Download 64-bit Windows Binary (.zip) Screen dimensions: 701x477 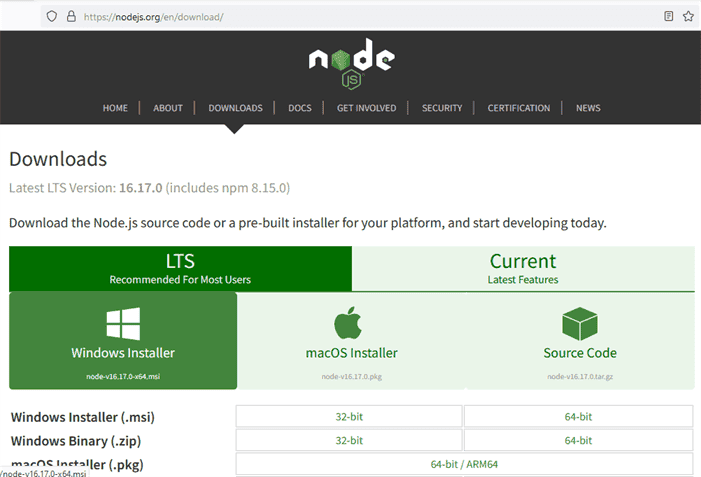click(x=579, y=440)
